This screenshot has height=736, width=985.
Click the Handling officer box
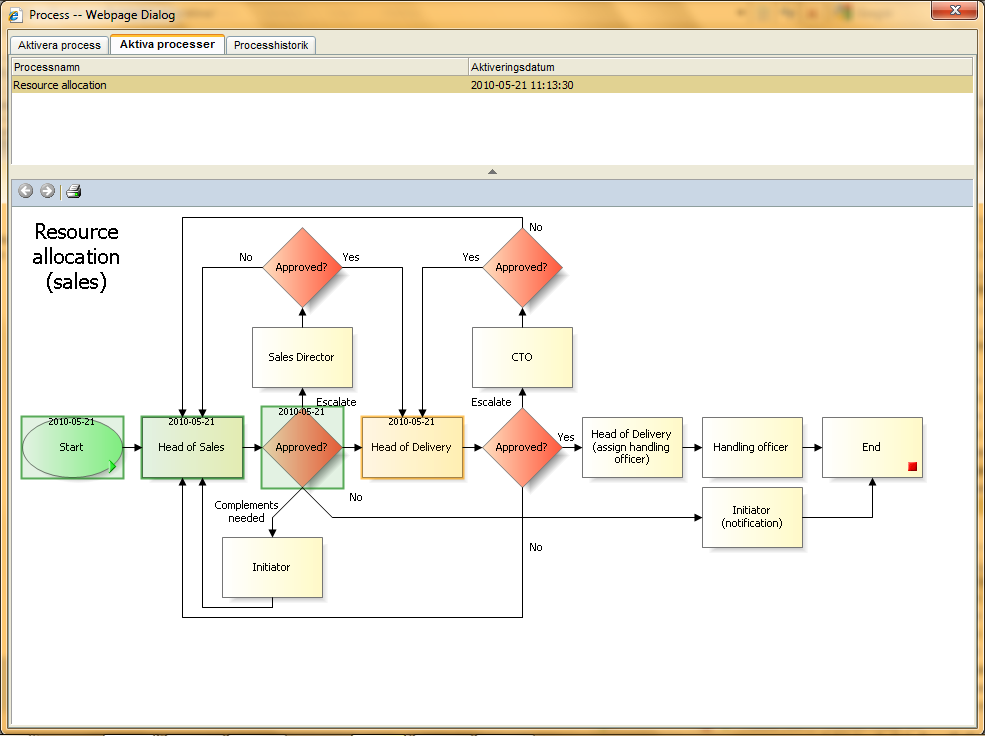coord(752,447)
